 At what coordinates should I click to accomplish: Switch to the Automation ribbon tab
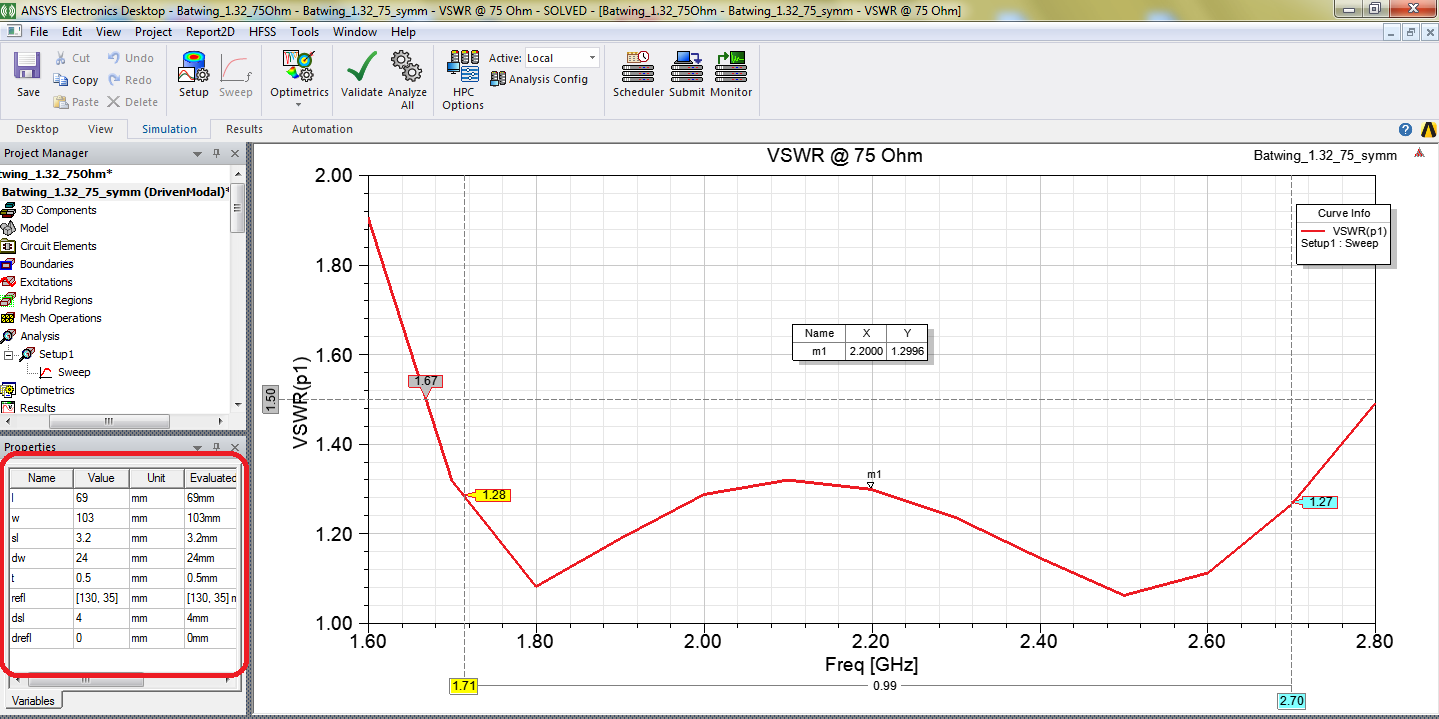322,129
